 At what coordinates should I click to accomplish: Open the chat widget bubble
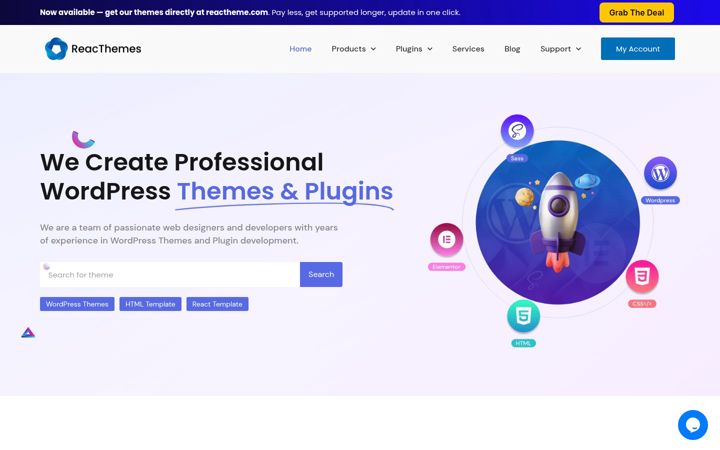(x=692, y=425)
